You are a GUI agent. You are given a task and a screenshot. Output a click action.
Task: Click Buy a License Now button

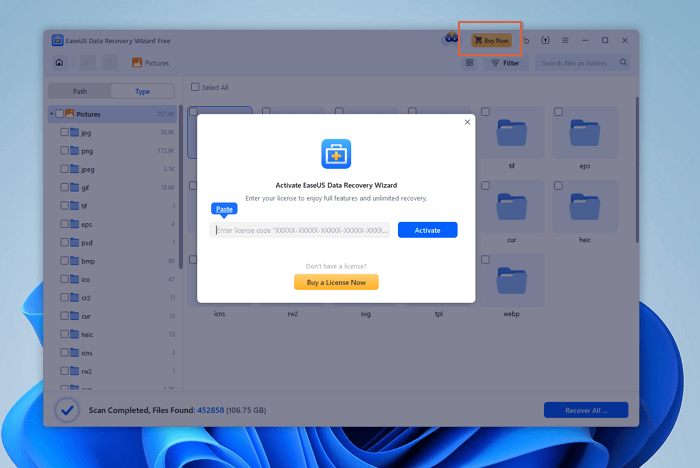pyautogui.click(x=336, y=282)
